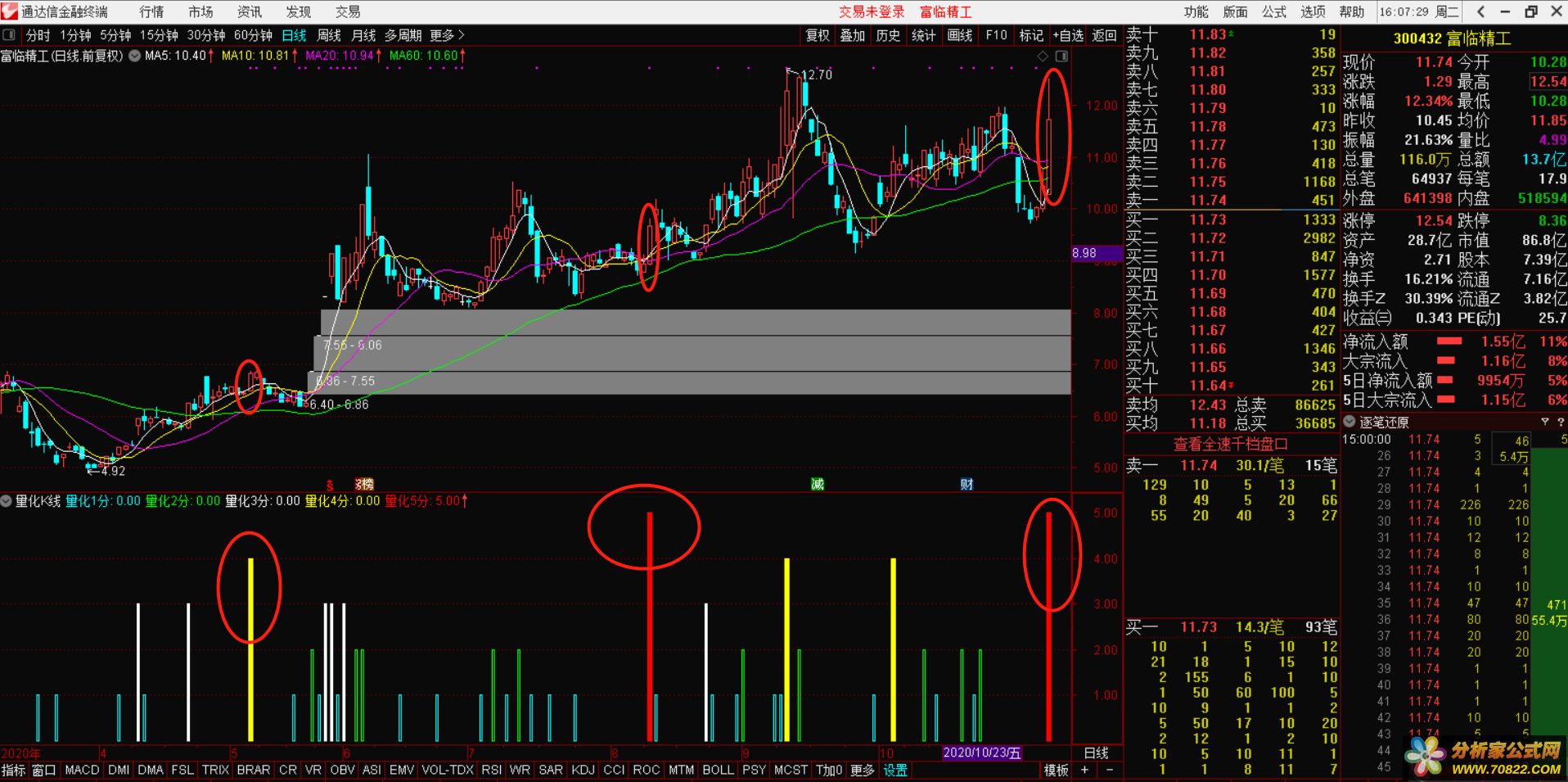
Task: Expand the 量化K线 indicator dropdown
Action: [x=7, y=500]
